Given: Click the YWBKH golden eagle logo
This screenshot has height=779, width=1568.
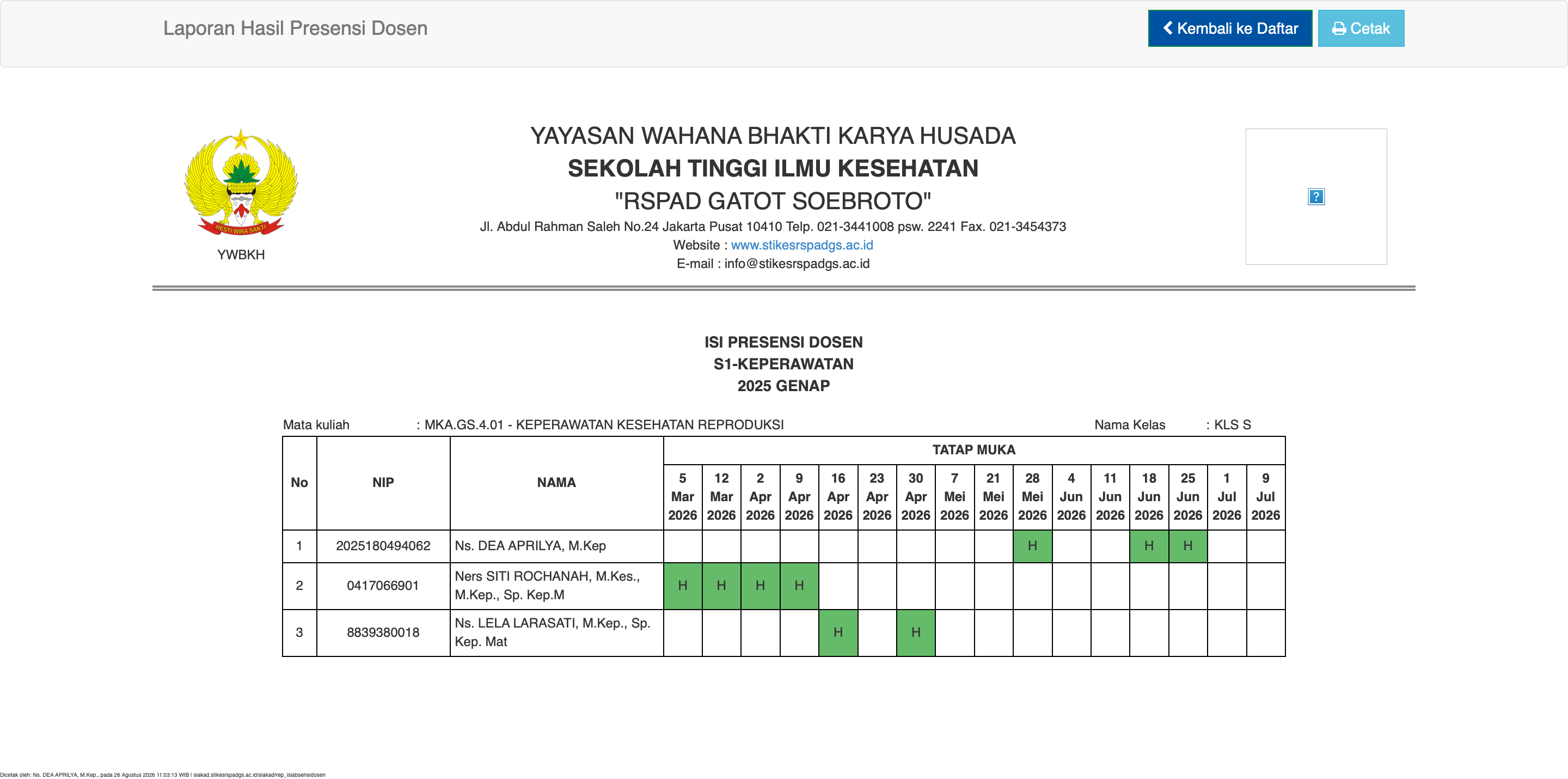Looking at the screenshot, I should [x=241, y=182].
